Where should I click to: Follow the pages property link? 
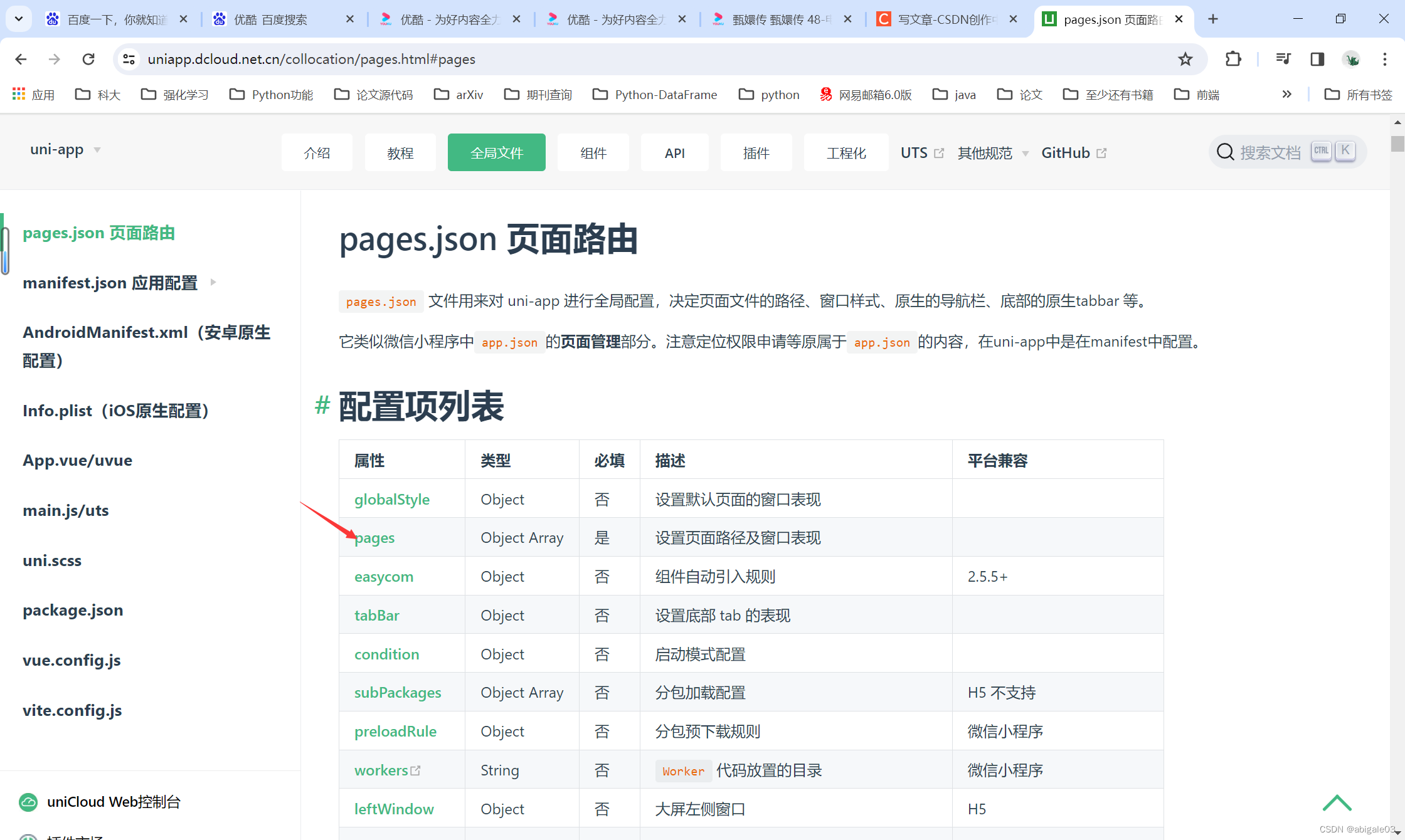click(x=374, y=538)
